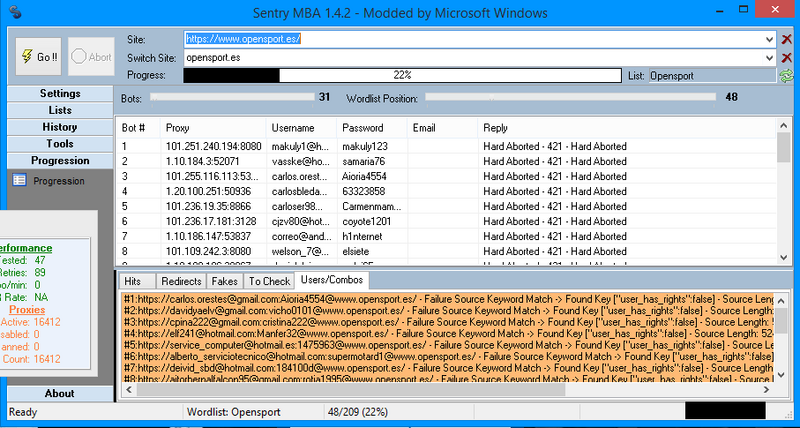Click the Progression list icon in the sidebar

click(19, 180)
